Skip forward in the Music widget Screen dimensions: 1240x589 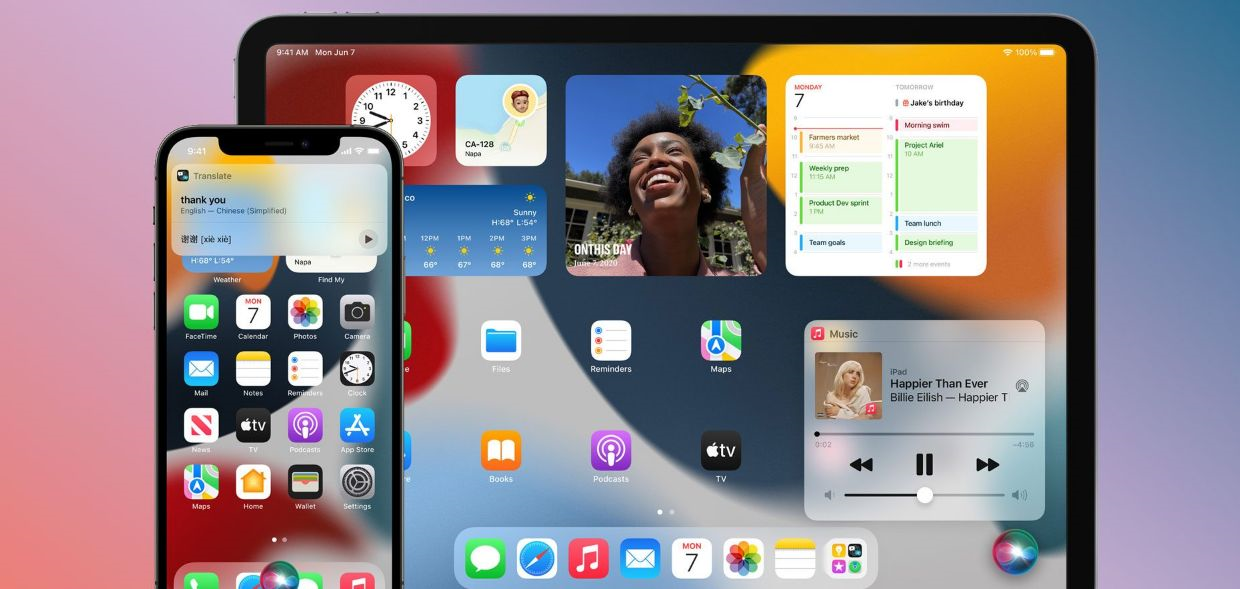(x=988, y=464)
